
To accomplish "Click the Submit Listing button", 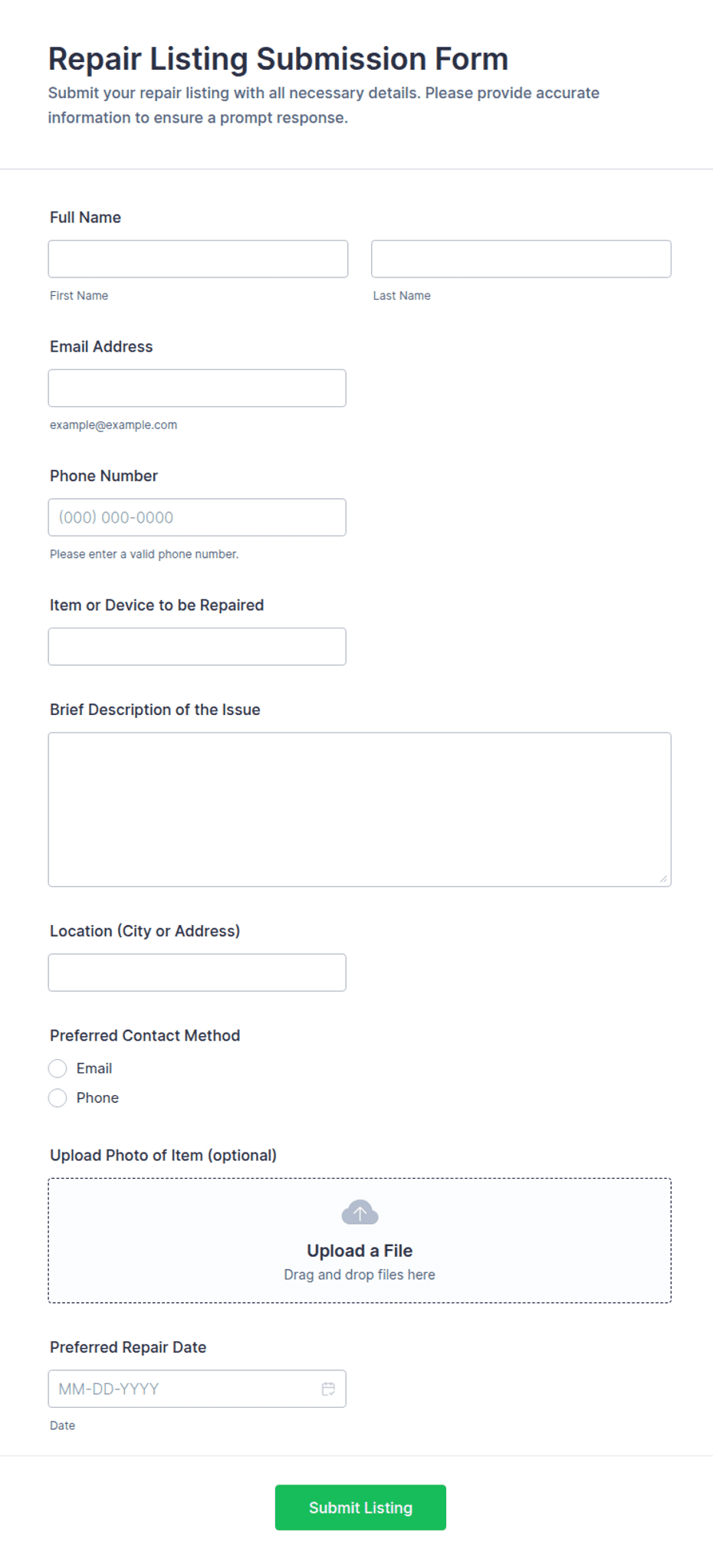I will [360, 1507].
